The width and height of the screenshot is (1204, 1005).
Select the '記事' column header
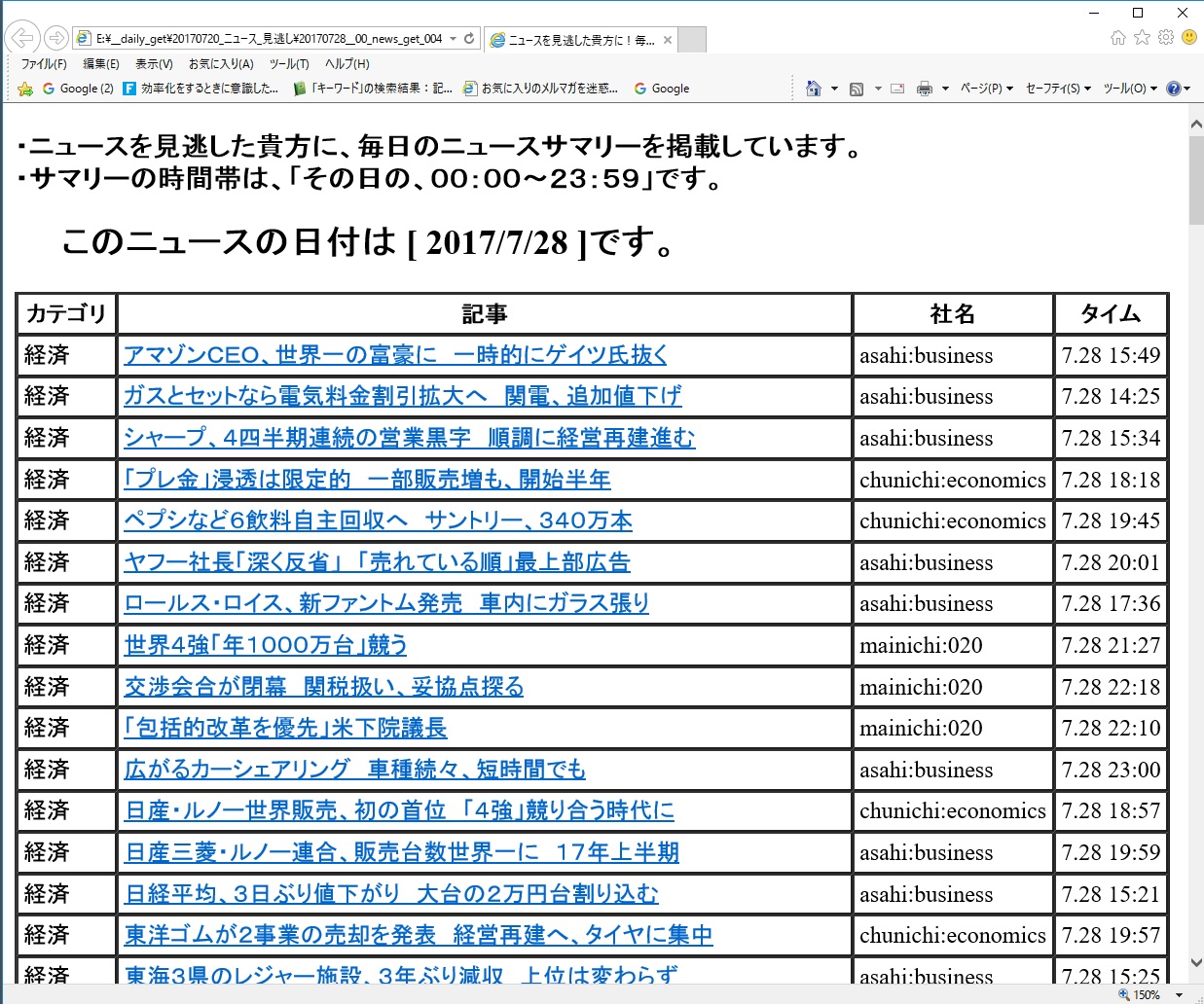485,313
